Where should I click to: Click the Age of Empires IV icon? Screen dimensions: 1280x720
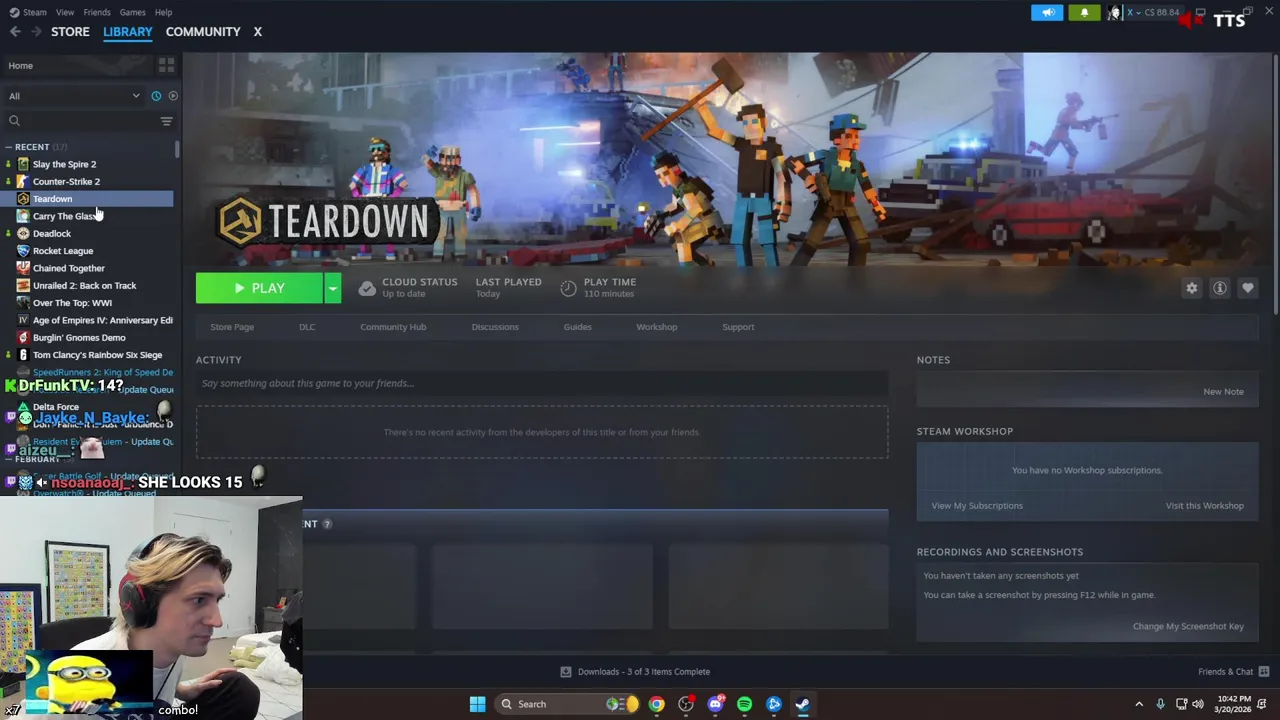(x=23, y=320)
